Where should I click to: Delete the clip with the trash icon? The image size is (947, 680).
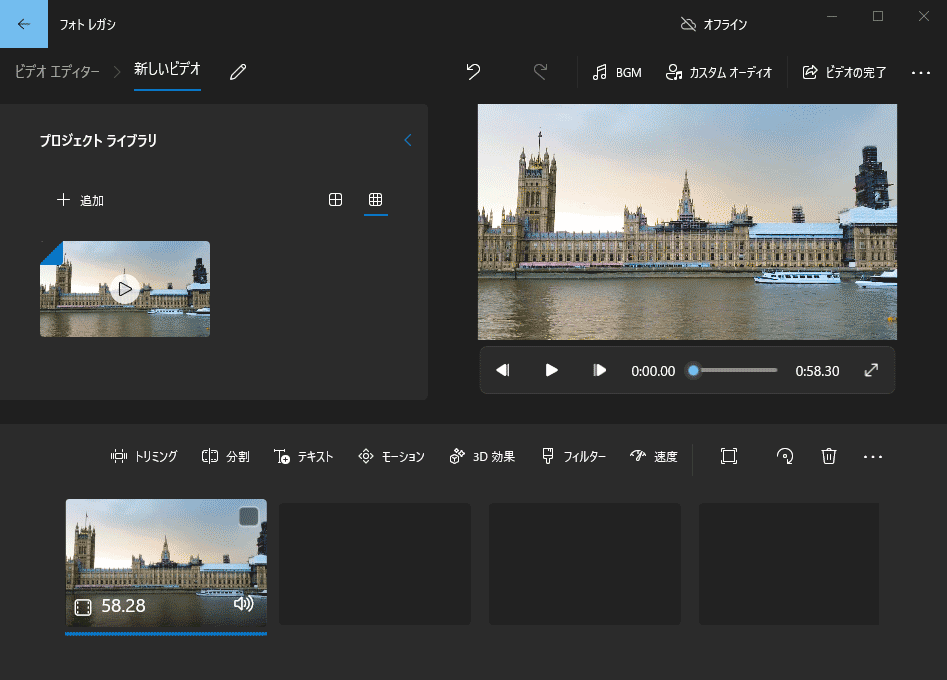[x=828, y=456]
